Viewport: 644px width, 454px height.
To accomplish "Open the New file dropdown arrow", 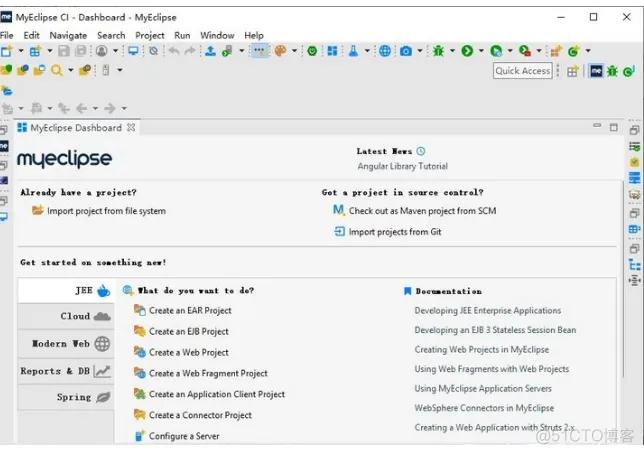I will (21, 51).
